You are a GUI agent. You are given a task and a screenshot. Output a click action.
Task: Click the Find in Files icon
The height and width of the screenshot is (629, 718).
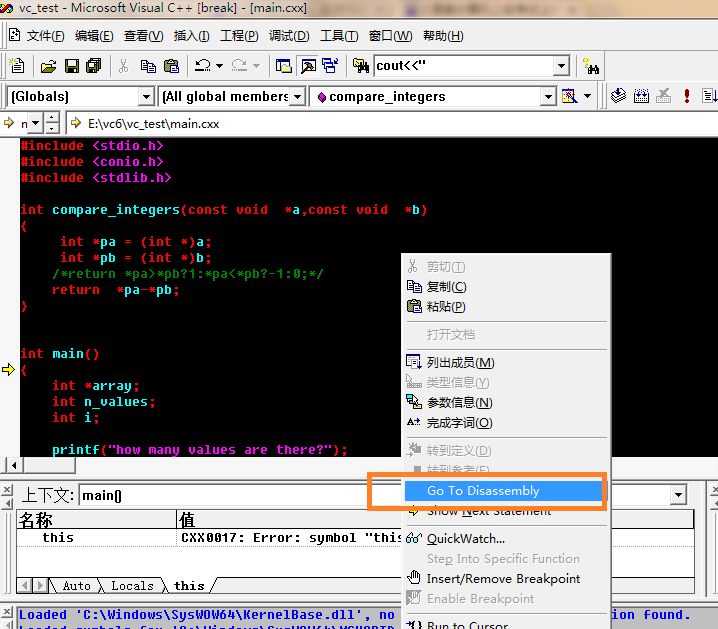coord(361,66)
